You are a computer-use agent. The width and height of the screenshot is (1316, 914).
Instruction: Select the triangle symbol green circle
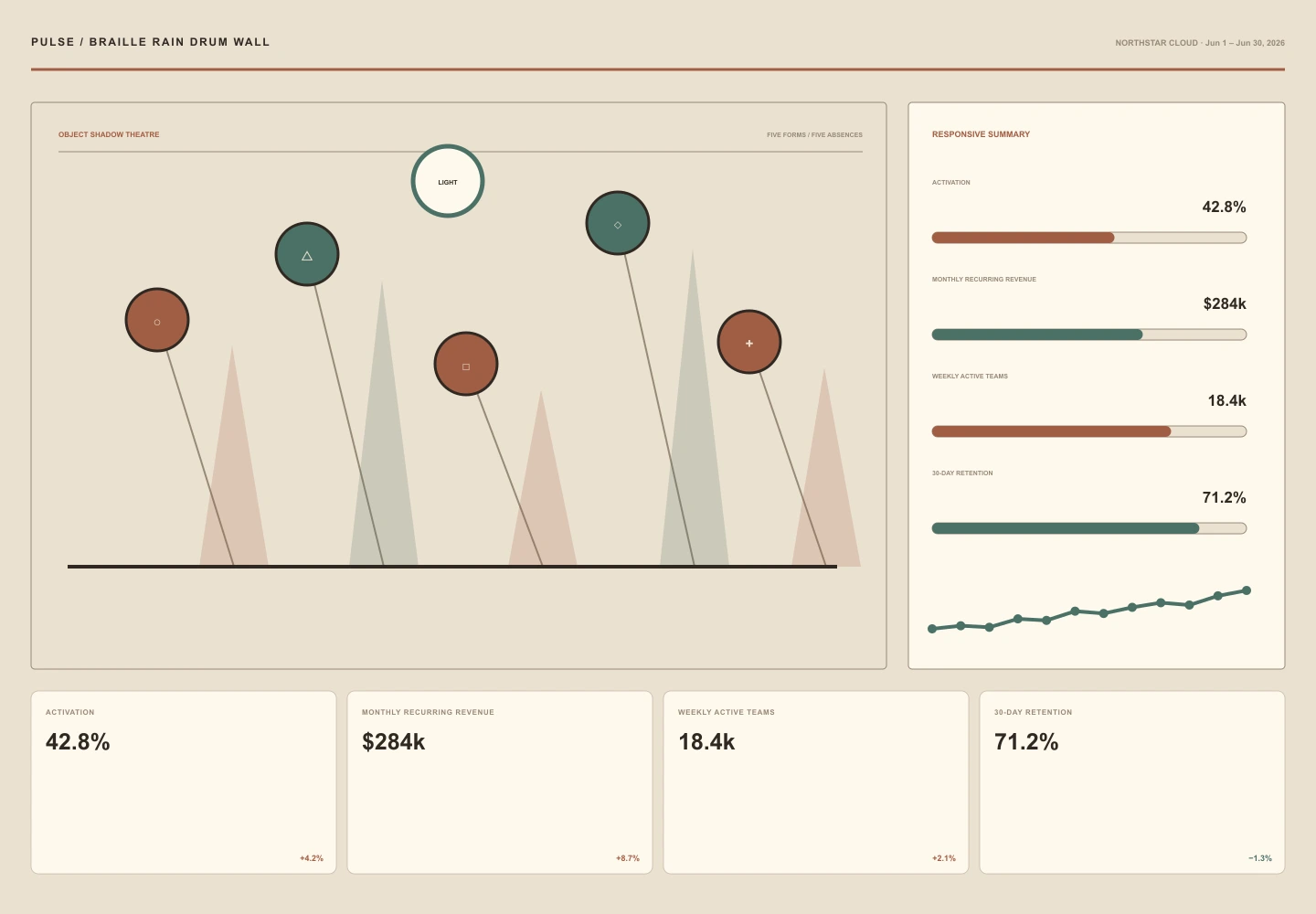(x=307, y=254)
